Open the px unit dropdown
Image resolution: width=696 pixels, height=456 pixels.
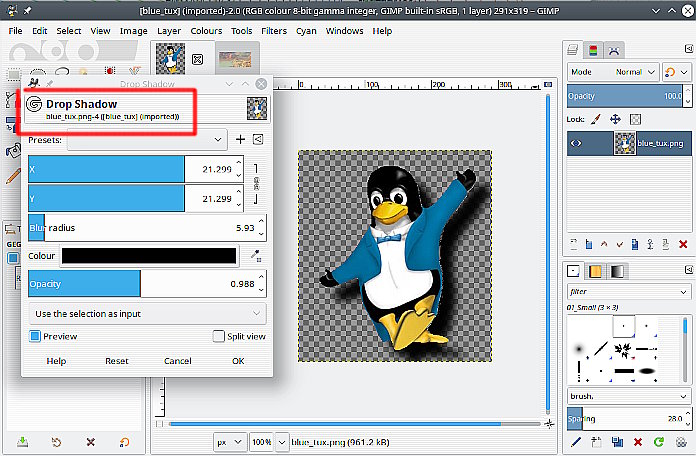(x=229, y=442)
